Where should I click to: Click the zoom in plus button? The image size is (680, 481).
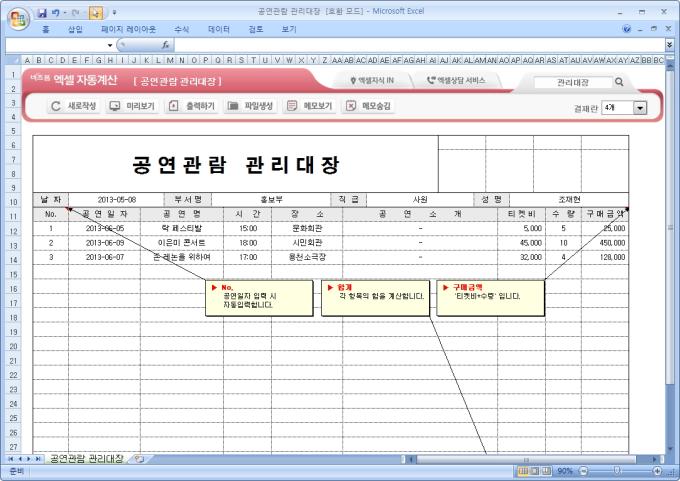(x=657, y=471)
